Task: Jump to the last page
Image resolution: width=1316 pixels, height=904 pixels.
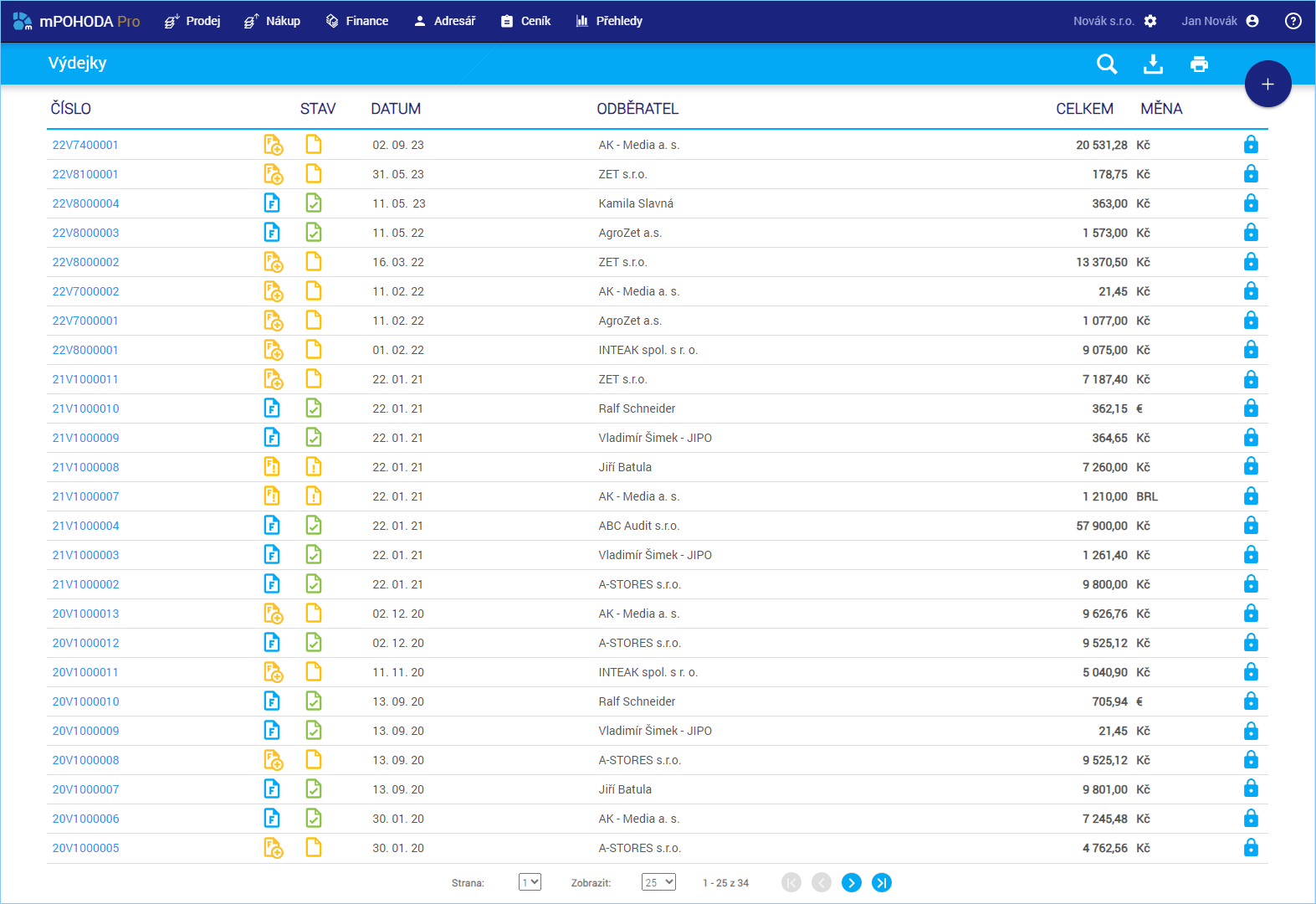Action: pos(882,882)
